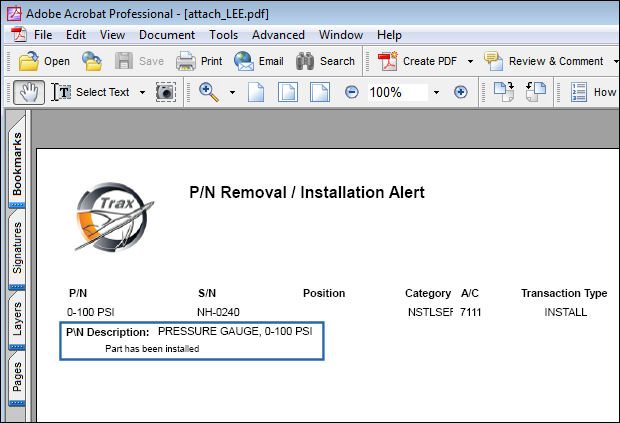The image size is (620, 423).
Task: Select the Select Text tool icon
Action: point(61,93)
